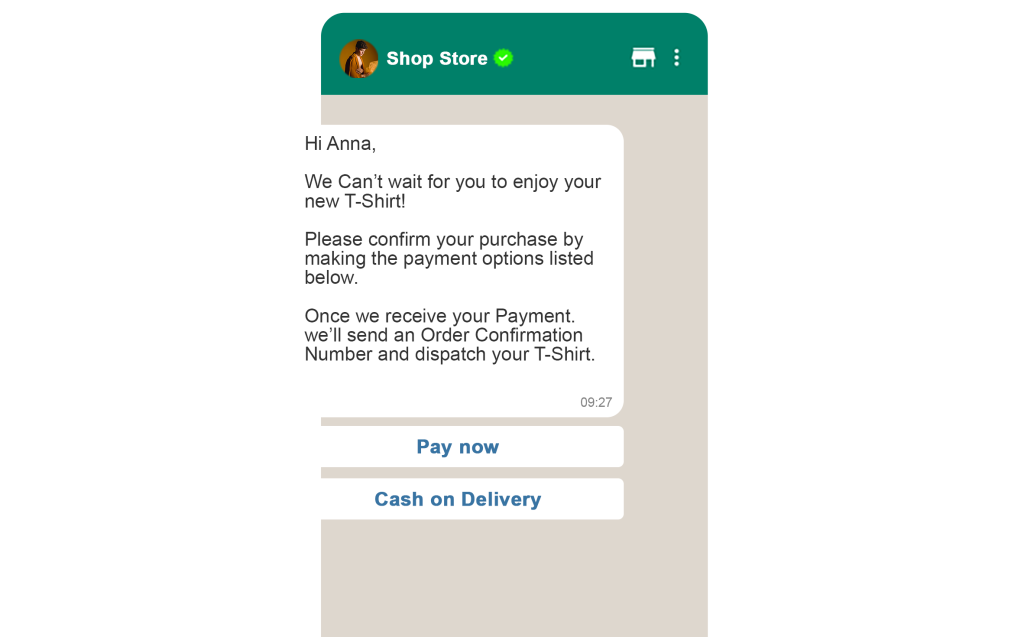The width and height of the screenshot is (1024, 637).
Task: Click the word 'below.' in the message
Action: click(x=331, y=278)
